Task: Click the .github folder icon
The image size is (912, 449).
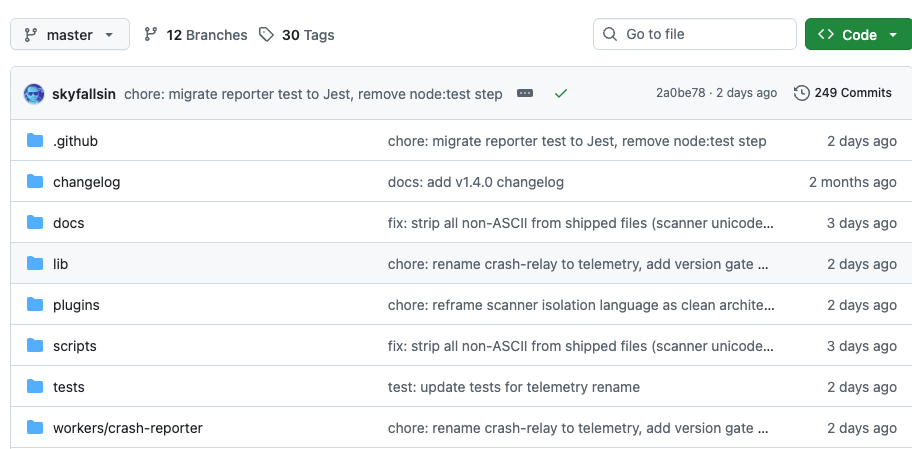Action: tap(35, 141)
